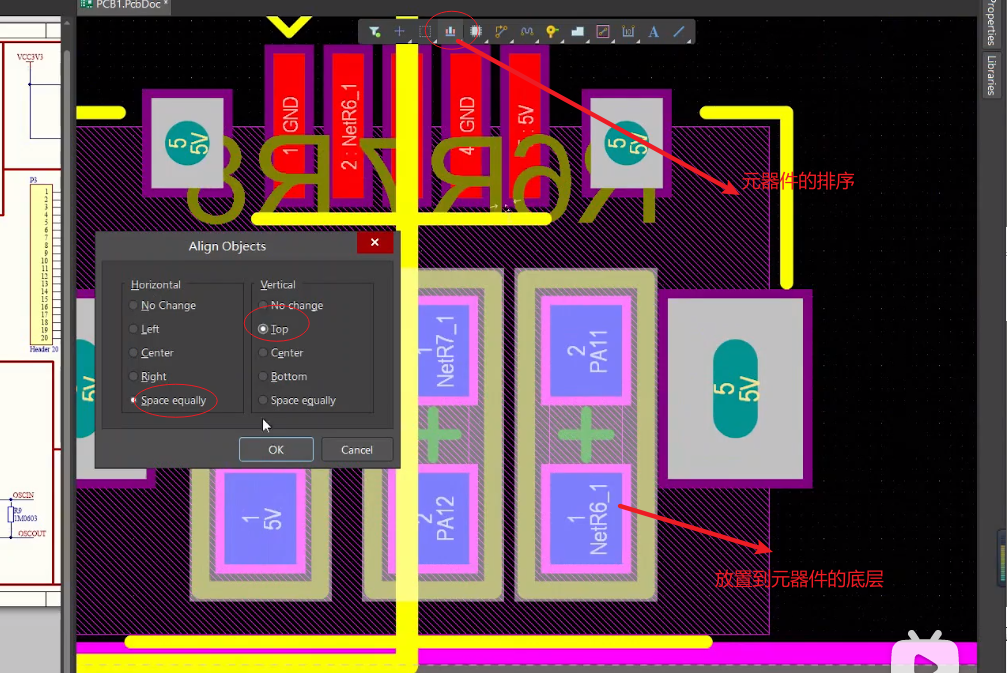Choose the pink-bordered keepout track tool
Viewport: 1007px width, 673px height.
tap(602, 31)
